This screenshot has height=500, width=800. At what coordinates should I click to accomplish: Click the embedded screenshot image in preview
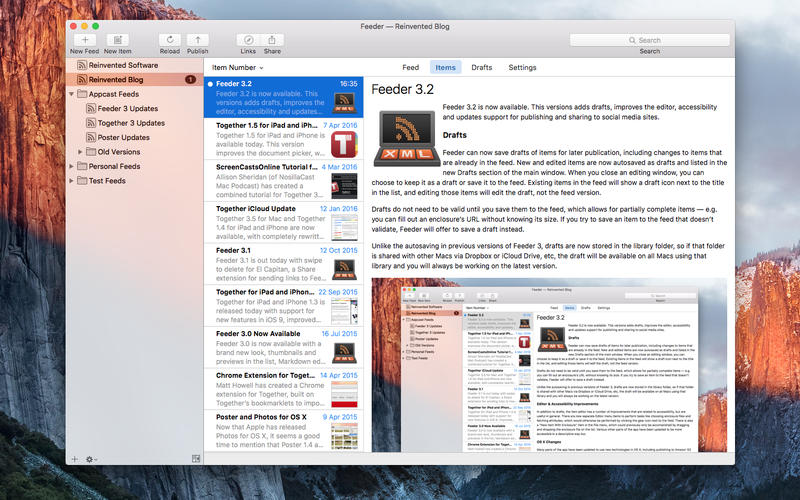click(x=549, y=365)
